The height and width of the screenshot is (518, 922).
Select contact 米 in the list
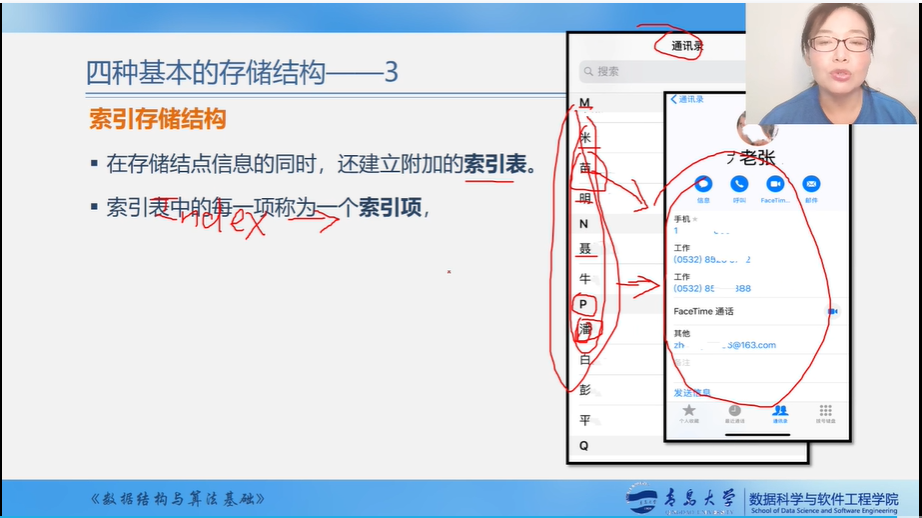pos(586,137)
